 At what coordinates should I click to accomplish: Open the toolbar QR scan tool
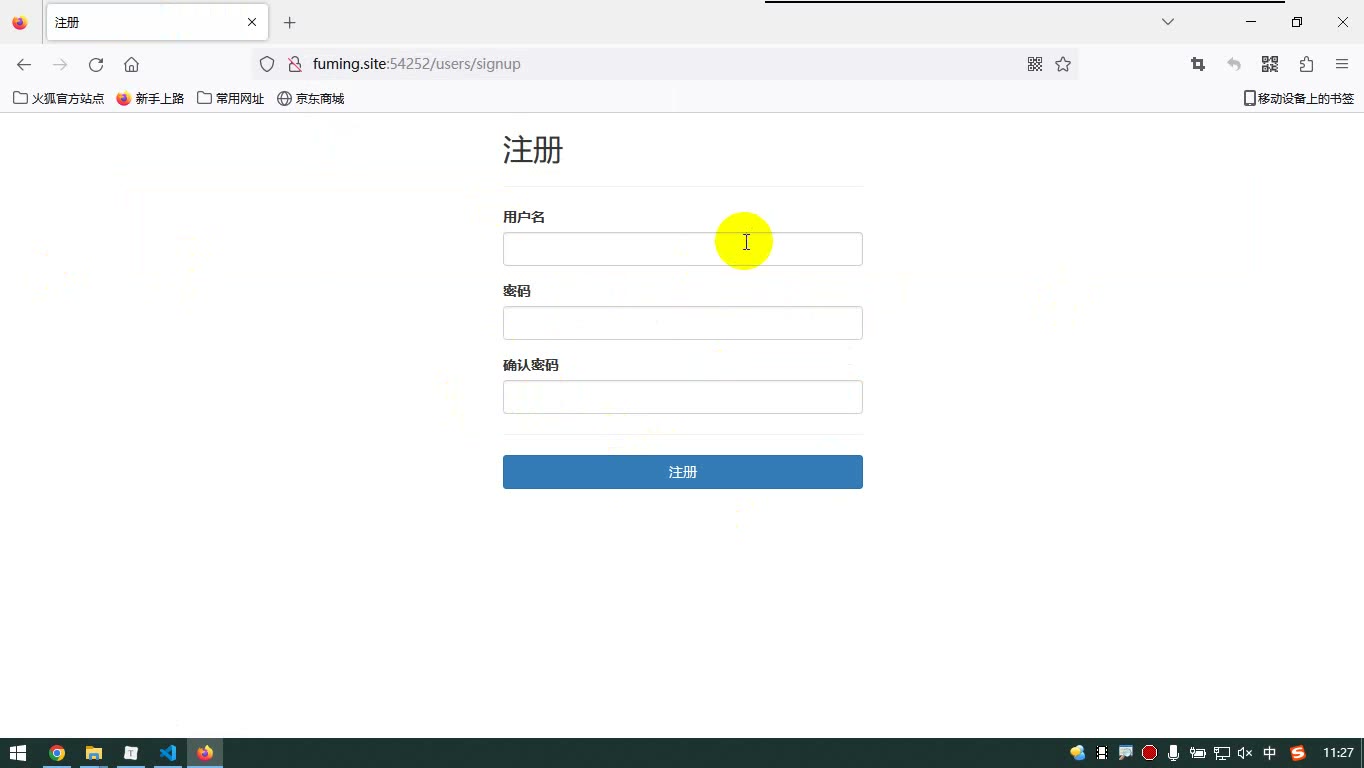(x=1270, y=64)
